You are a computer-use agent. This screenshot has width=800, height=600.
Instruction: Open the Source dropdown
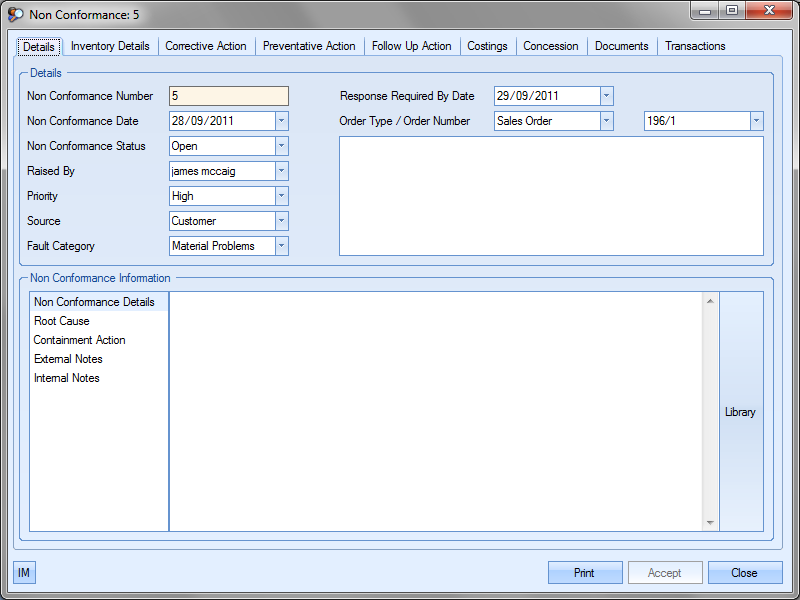[281, 221]
